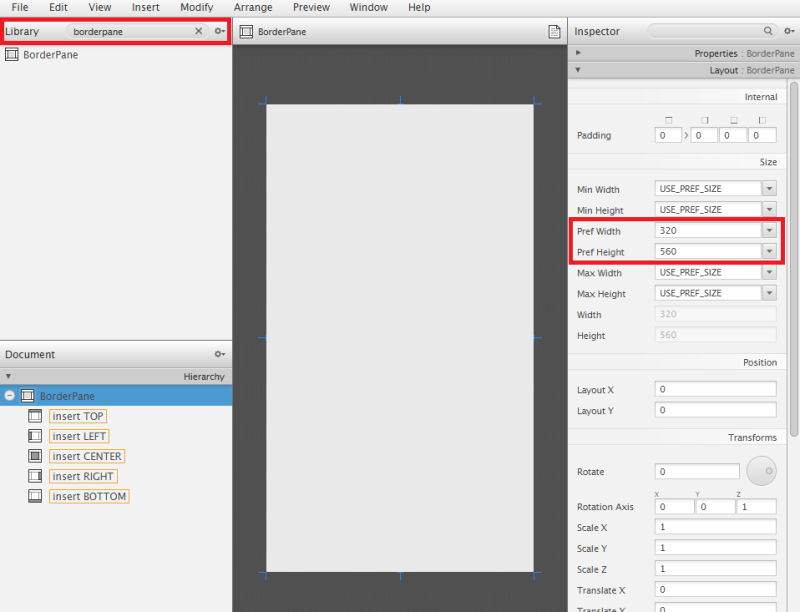Click the Inspector vertical scrollbar
This screenshot has width=800, height=612.
point(794,259)
